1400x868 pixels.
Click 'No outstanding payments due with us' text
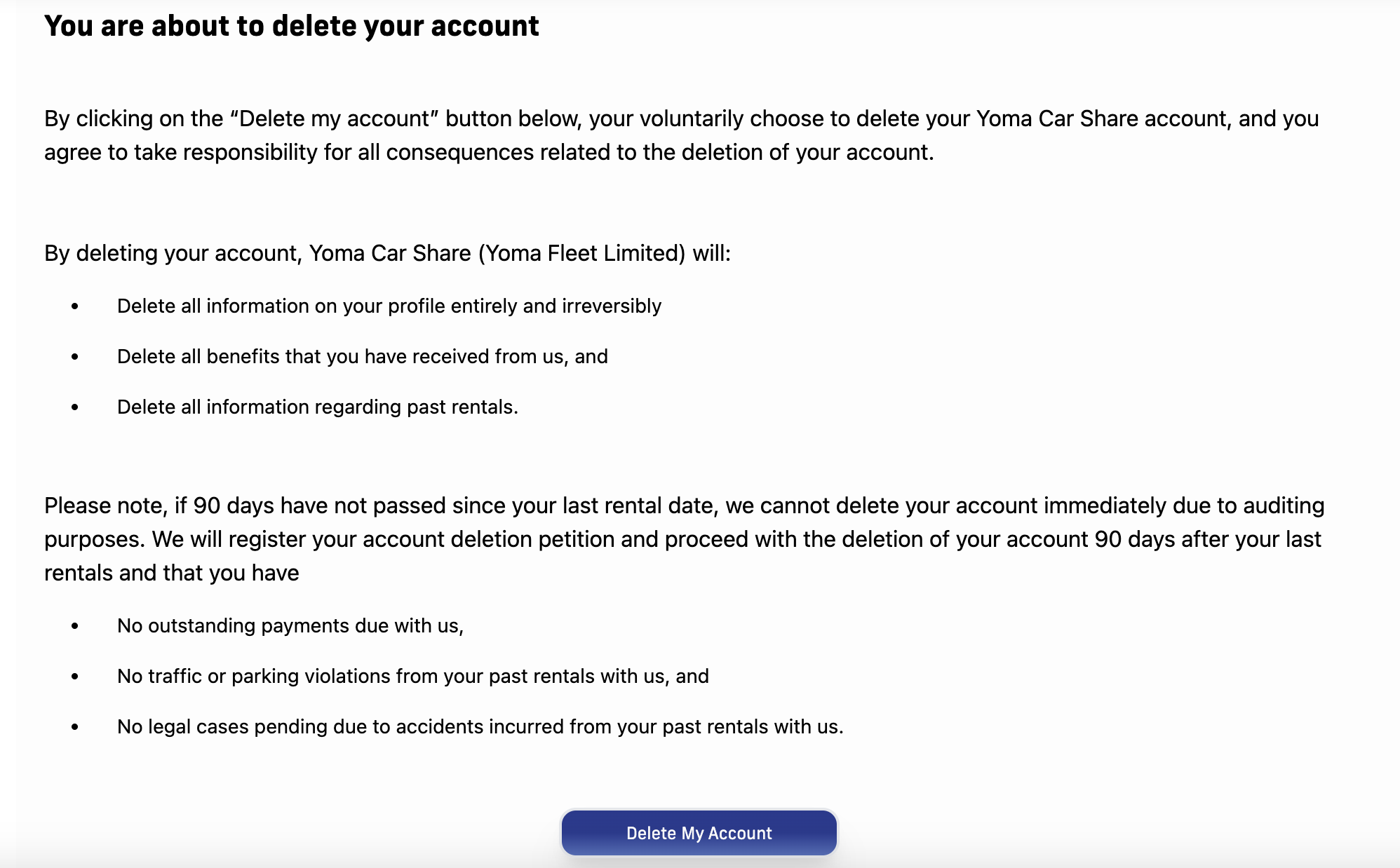coord(290,626)
